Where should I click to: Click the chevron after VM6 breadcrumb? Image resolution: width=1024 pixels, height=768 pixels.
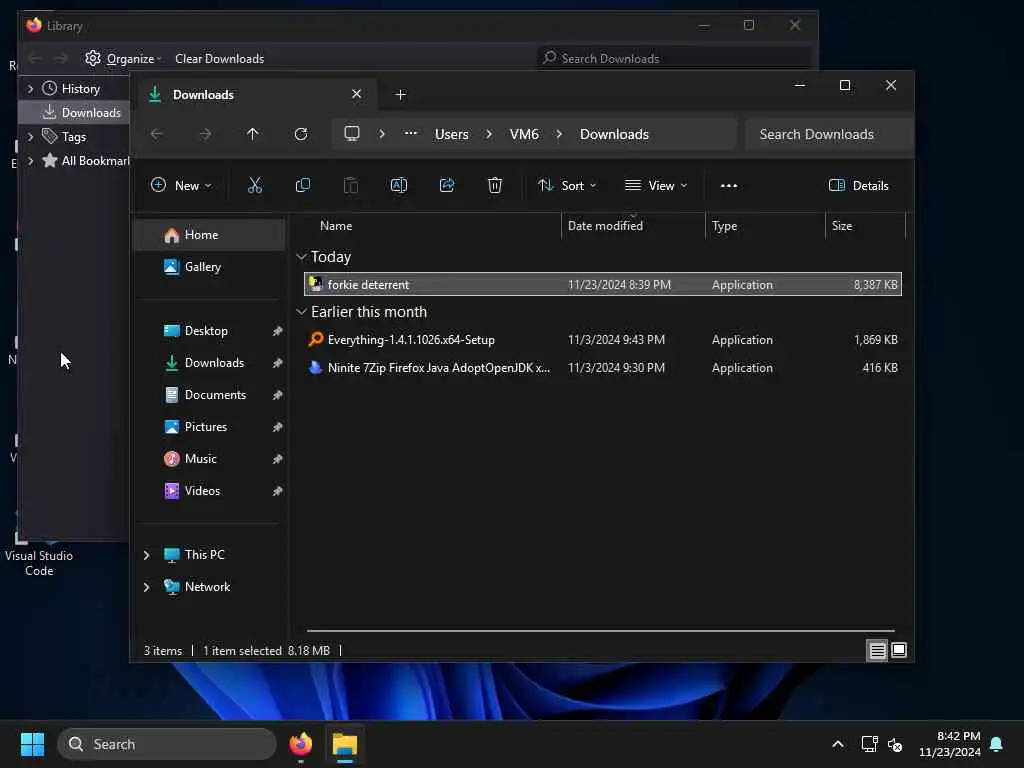559,134
